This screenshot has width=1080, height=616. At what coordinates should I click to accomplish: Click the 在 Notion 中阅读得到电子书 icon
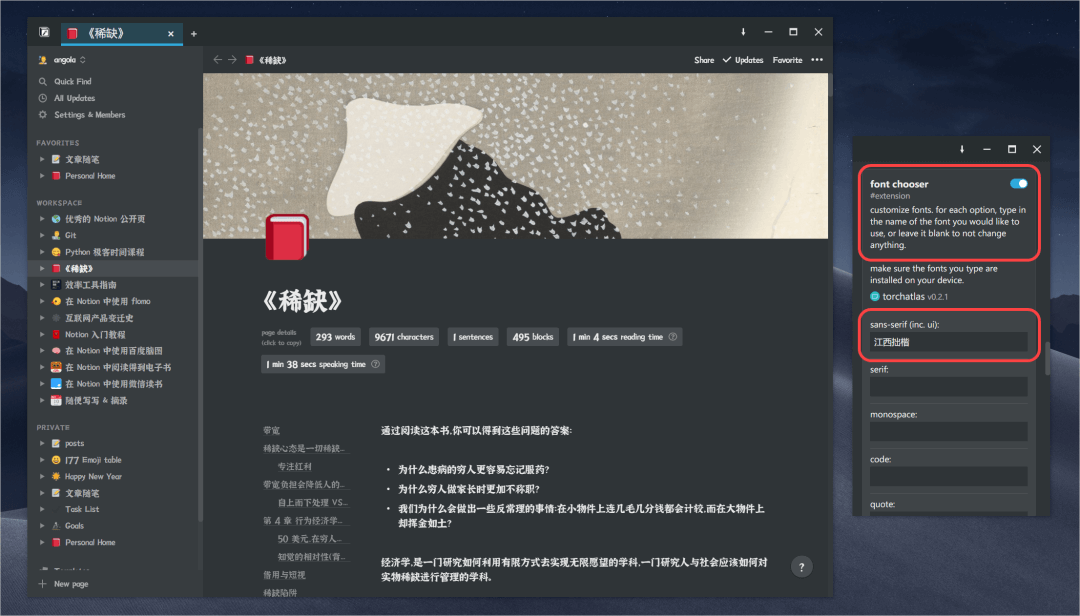click(56, 367)
